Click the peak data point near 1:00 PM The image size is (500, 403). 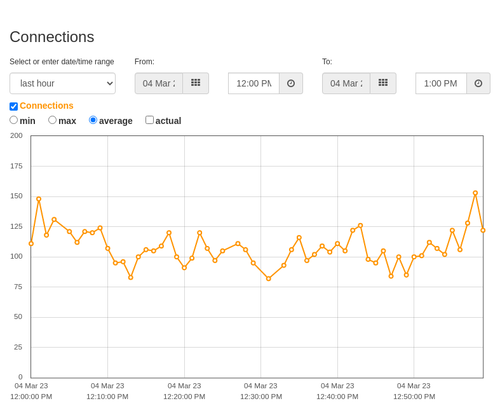pos(475,193)
